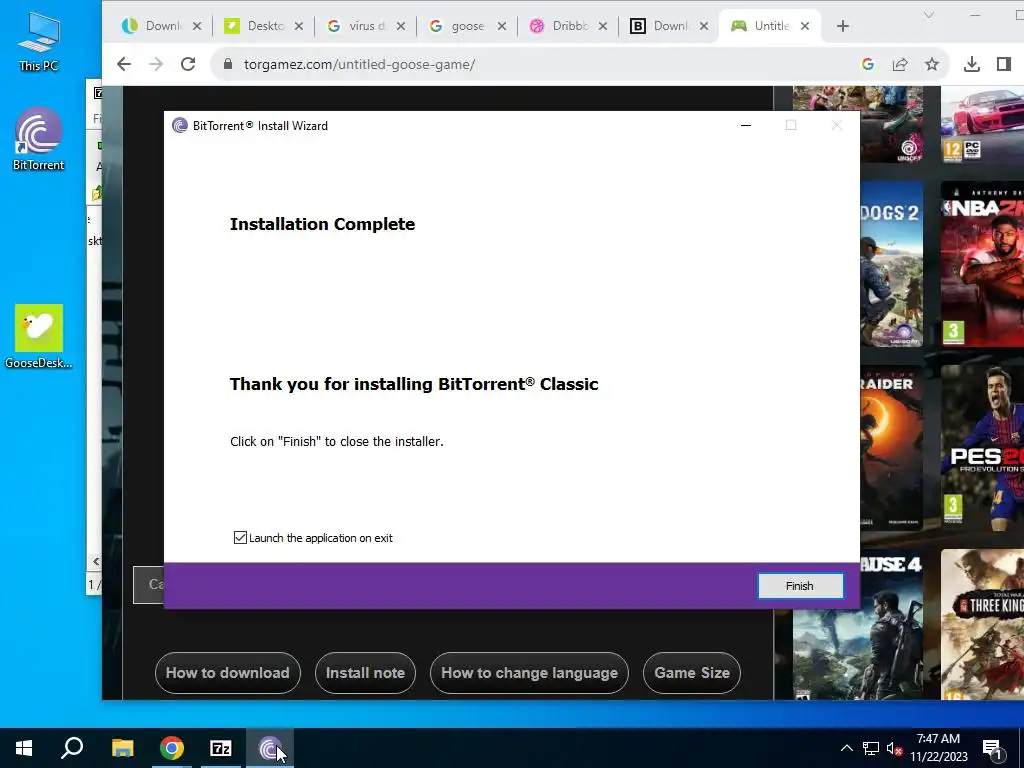
Task: Click the BitTorrent logo in wizard title bar
Action: coord(180,125)
